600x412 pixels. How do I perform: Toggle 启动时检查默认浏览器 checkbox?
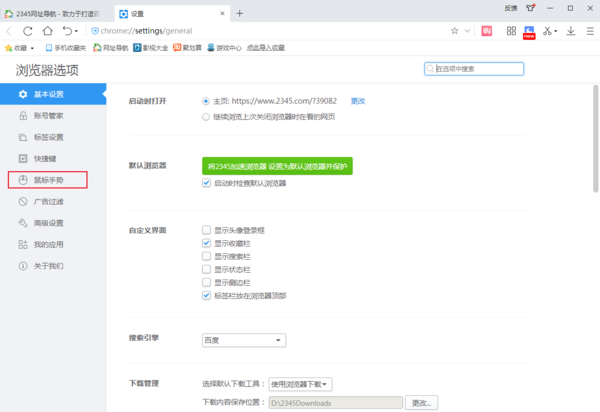pyautogui.click(x=206, y=183)
